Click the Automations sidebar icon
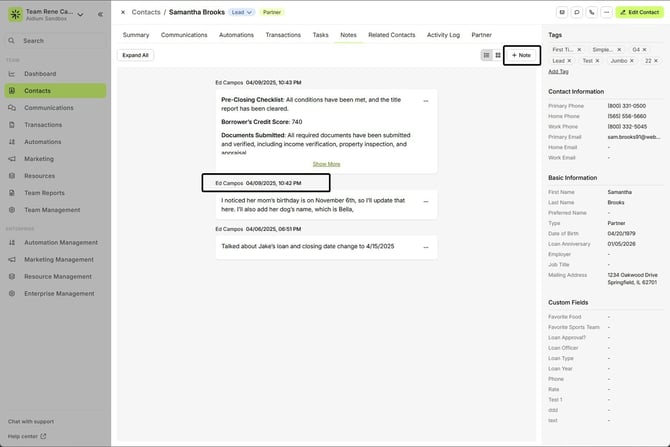670x447 pixels. pos(12,142)
